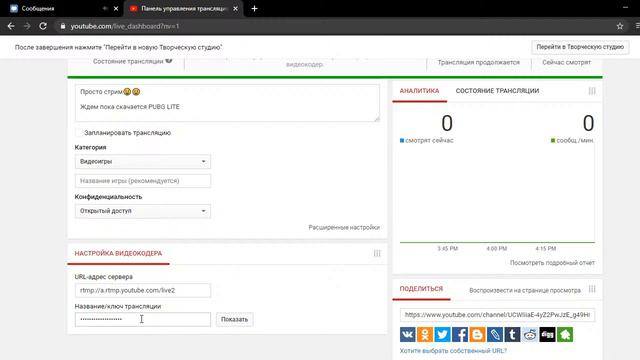Share stream via LiveJournal pencil icon

coord(495,334)
